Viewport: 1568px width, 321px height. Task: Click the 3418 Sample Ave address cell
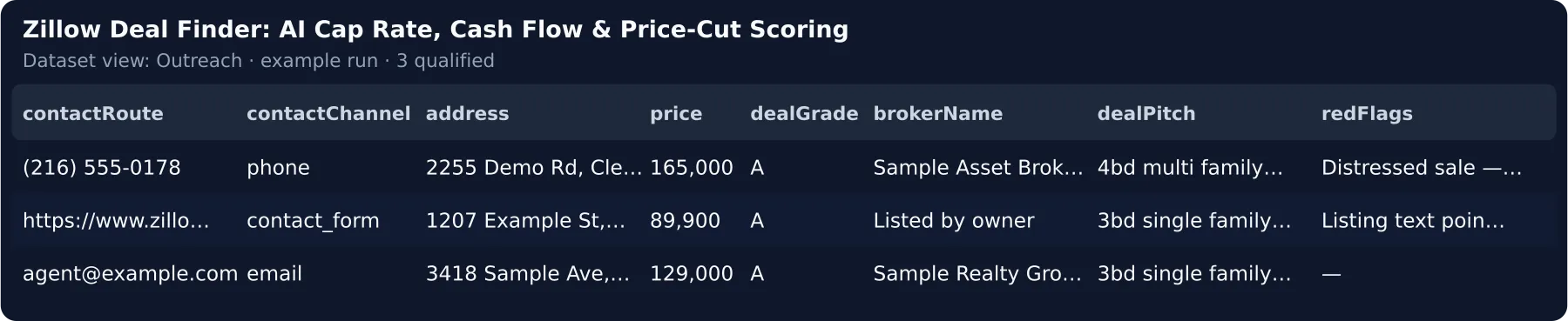pyautogui.click(x=527, y=274)
